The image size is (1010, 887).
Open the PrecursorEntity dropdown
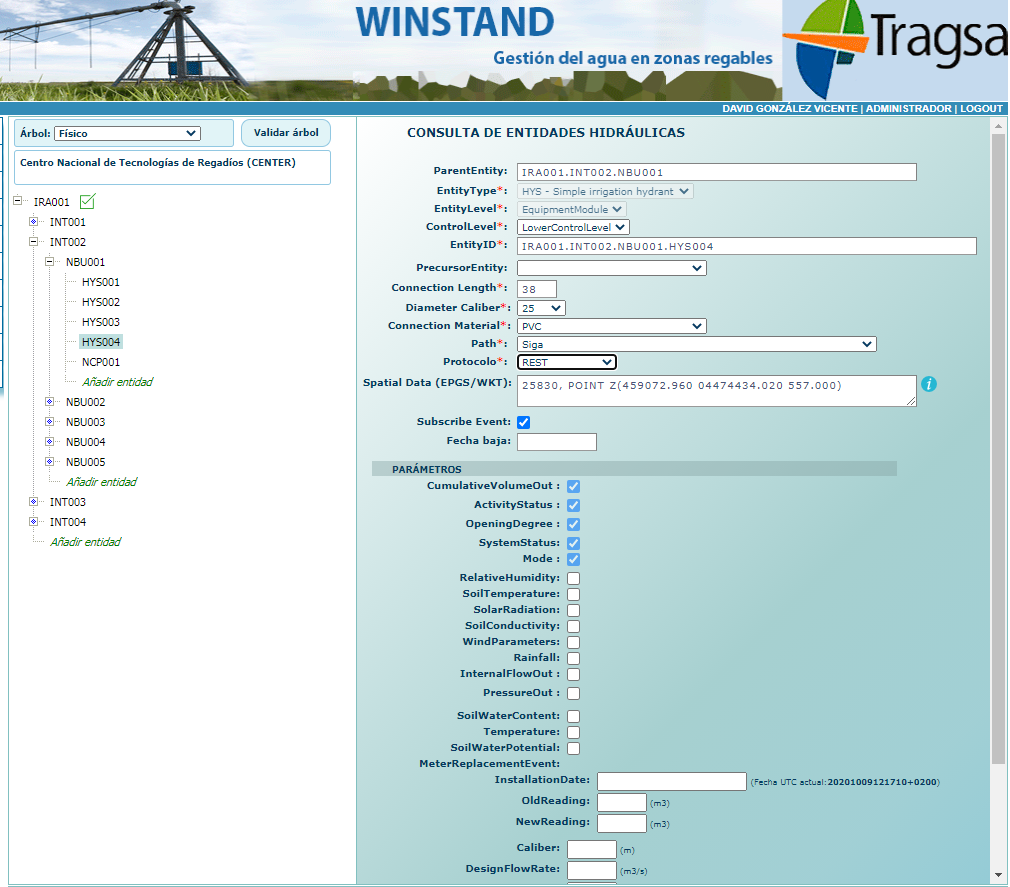(x=612, y=268)
